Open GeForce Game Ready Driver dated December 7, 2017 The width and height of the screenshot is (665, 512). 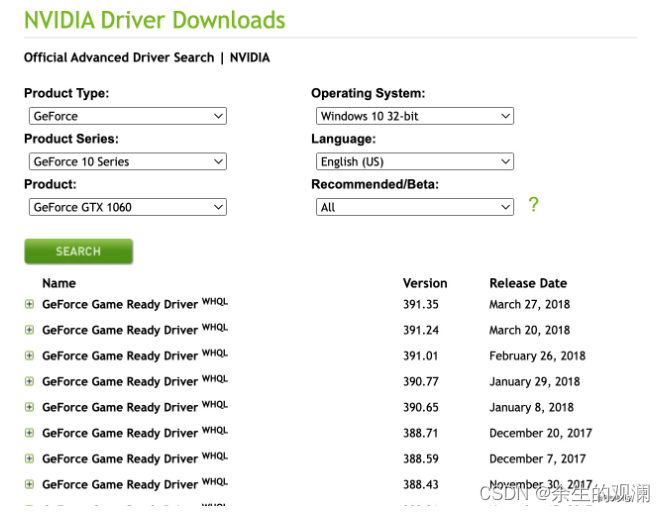coord(135,458)
